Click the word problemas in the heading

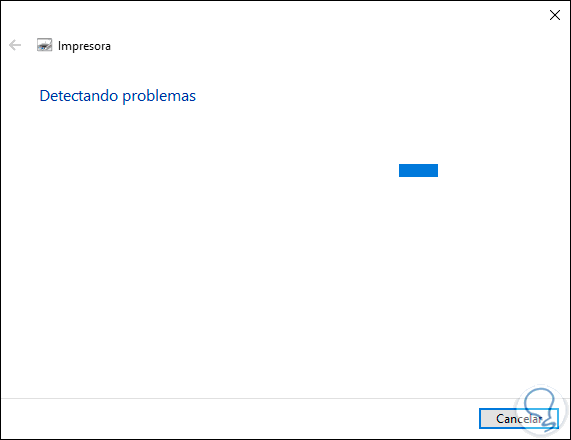[159, 97]
